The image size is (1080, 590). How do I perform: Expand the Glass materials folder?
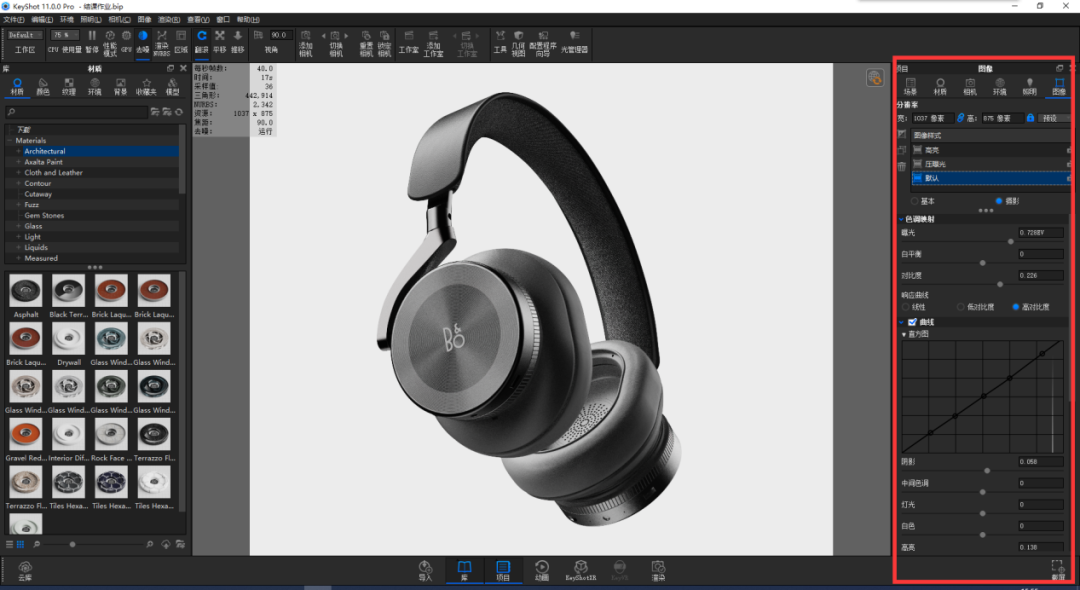(19, 226)
